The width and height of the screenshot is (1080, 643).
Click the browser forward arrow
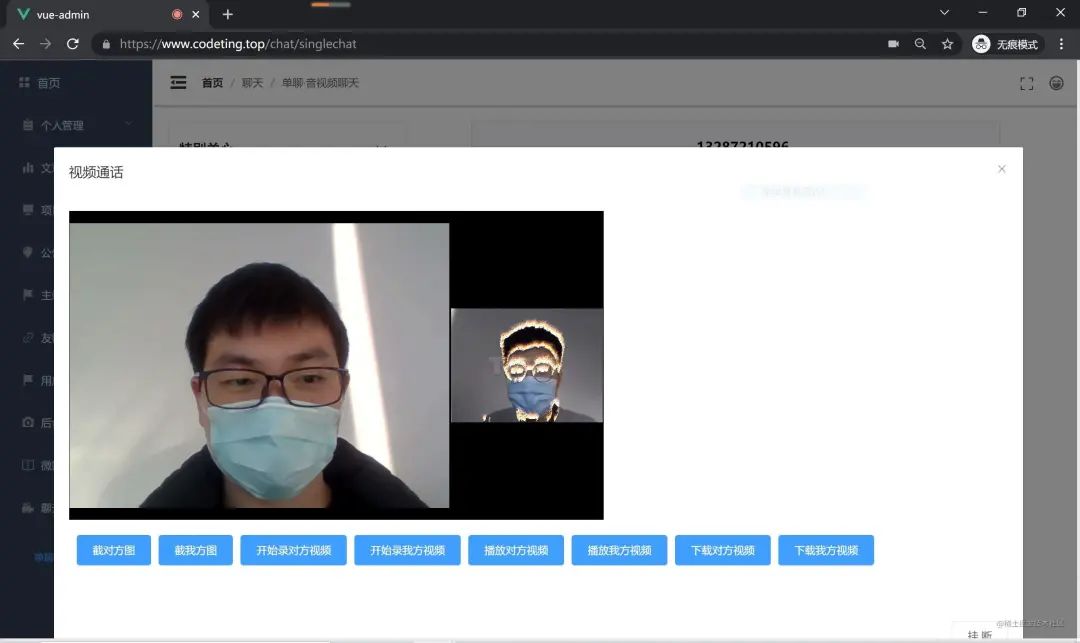pos(45,43)
